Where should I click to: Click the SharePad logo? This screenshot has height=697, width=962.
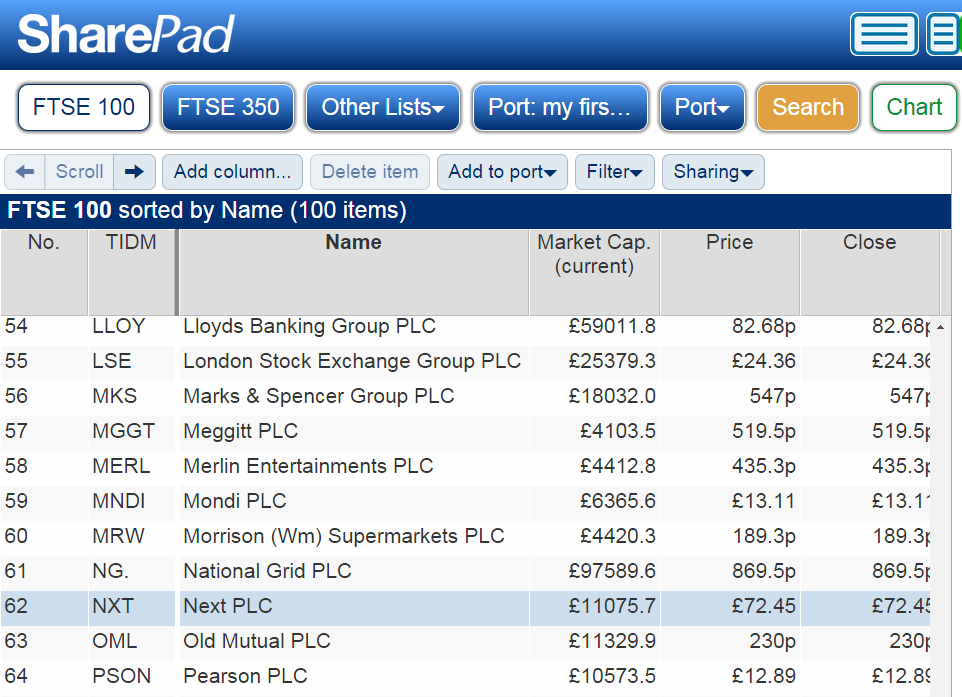(x=126, y=34)
